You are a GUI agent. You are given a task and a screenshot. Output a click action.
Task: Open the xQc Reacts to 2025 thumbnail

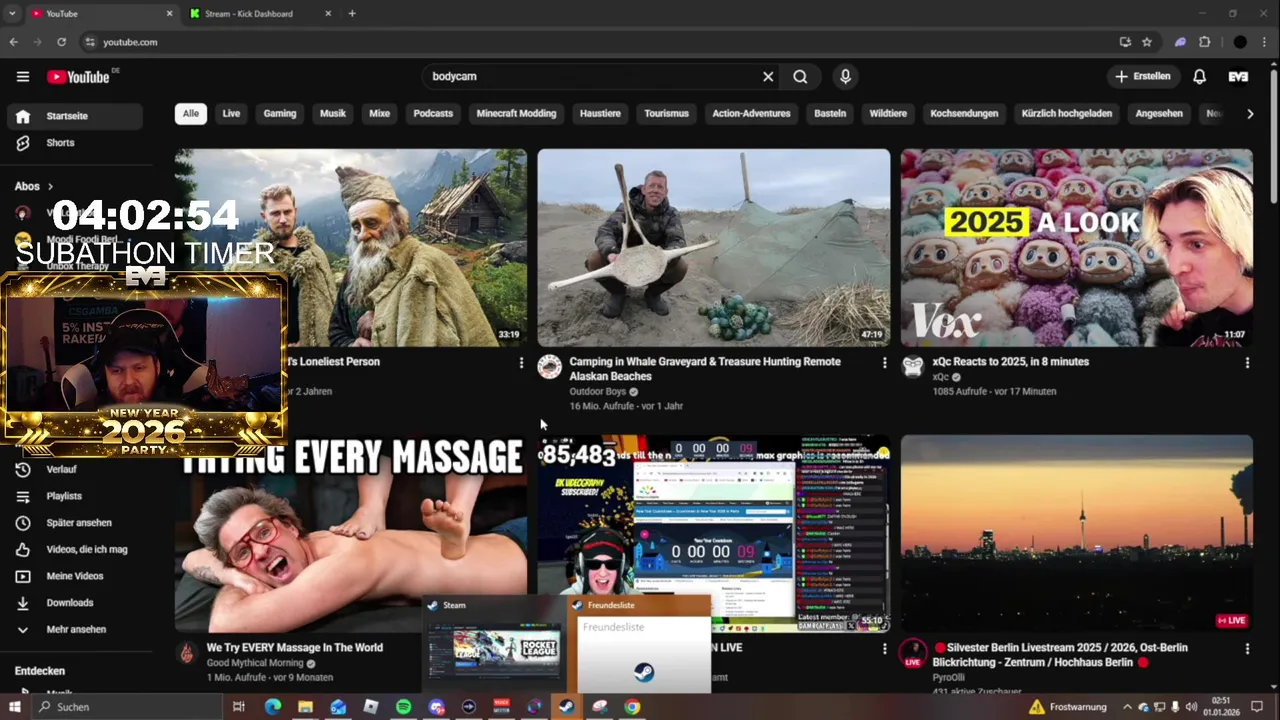1077,248
